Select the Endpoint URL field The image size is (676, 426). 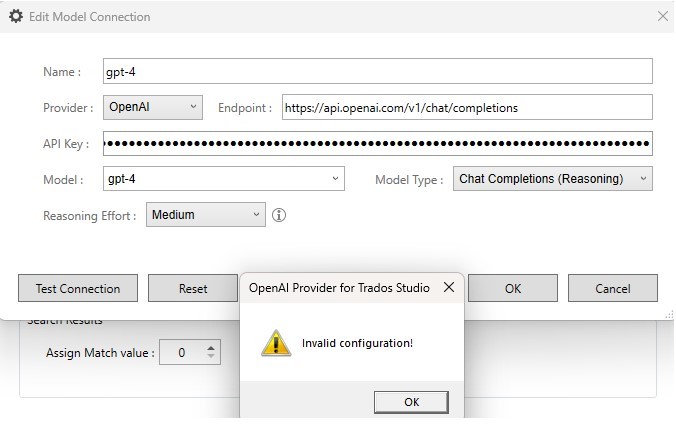pos(465,107)
